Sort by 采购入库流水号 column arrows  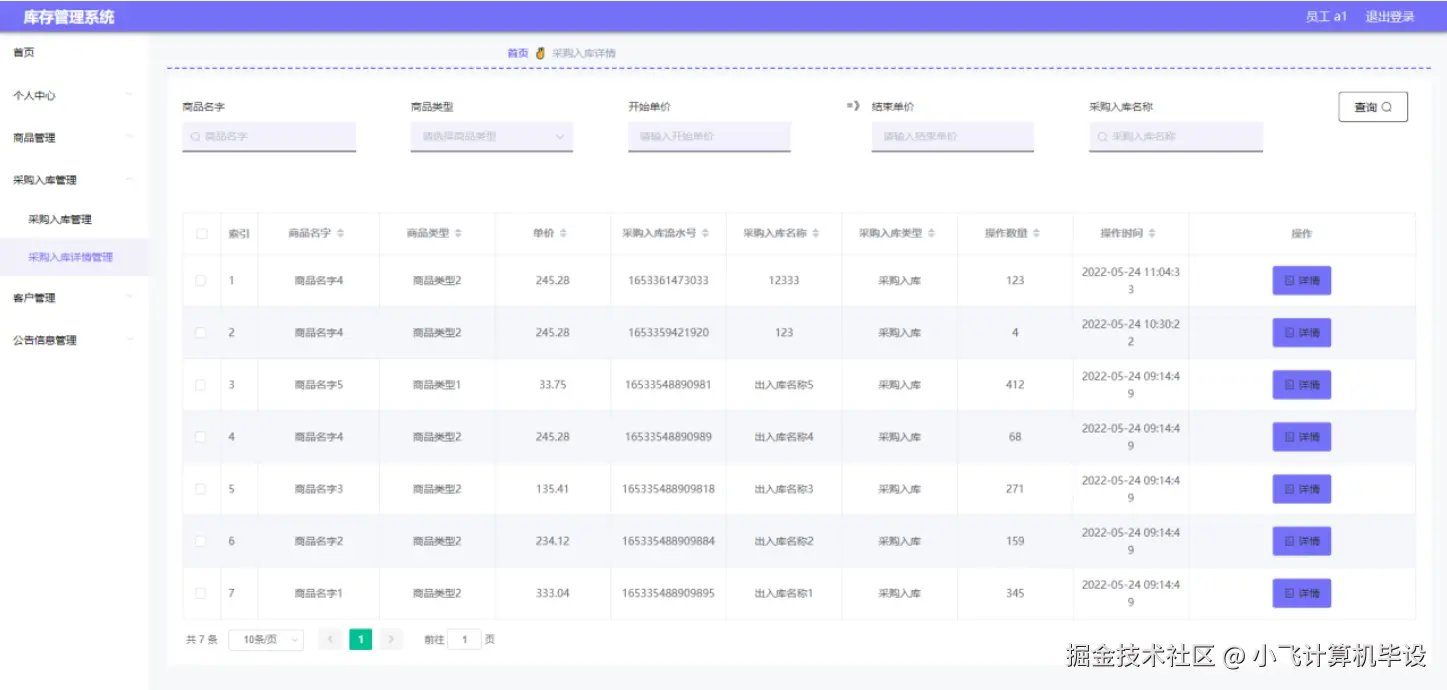click(x=705, y=233)
